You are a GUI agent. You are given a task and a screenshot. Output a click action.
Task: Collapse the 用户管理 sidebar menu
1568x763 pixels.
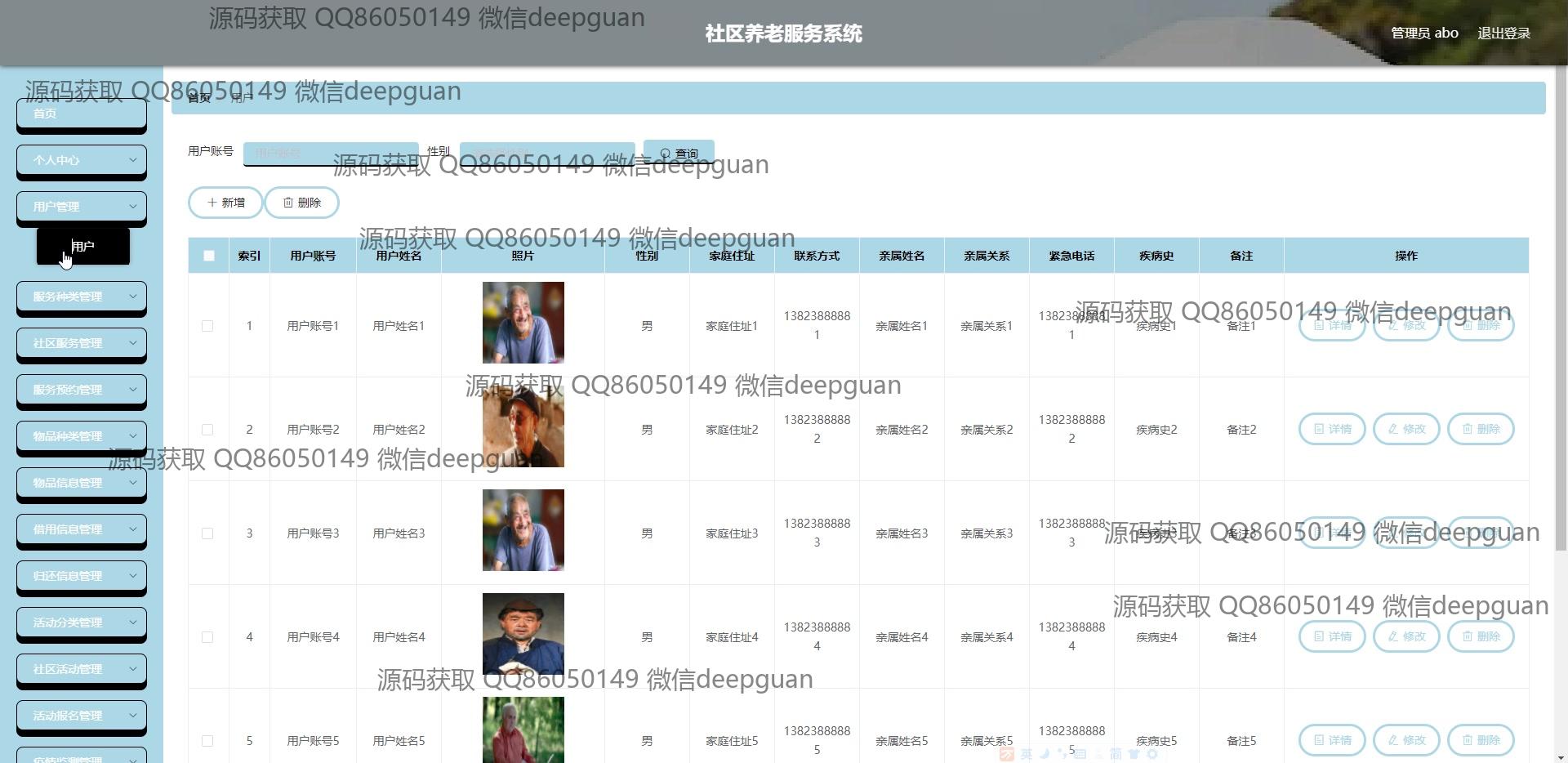[82, 207]
